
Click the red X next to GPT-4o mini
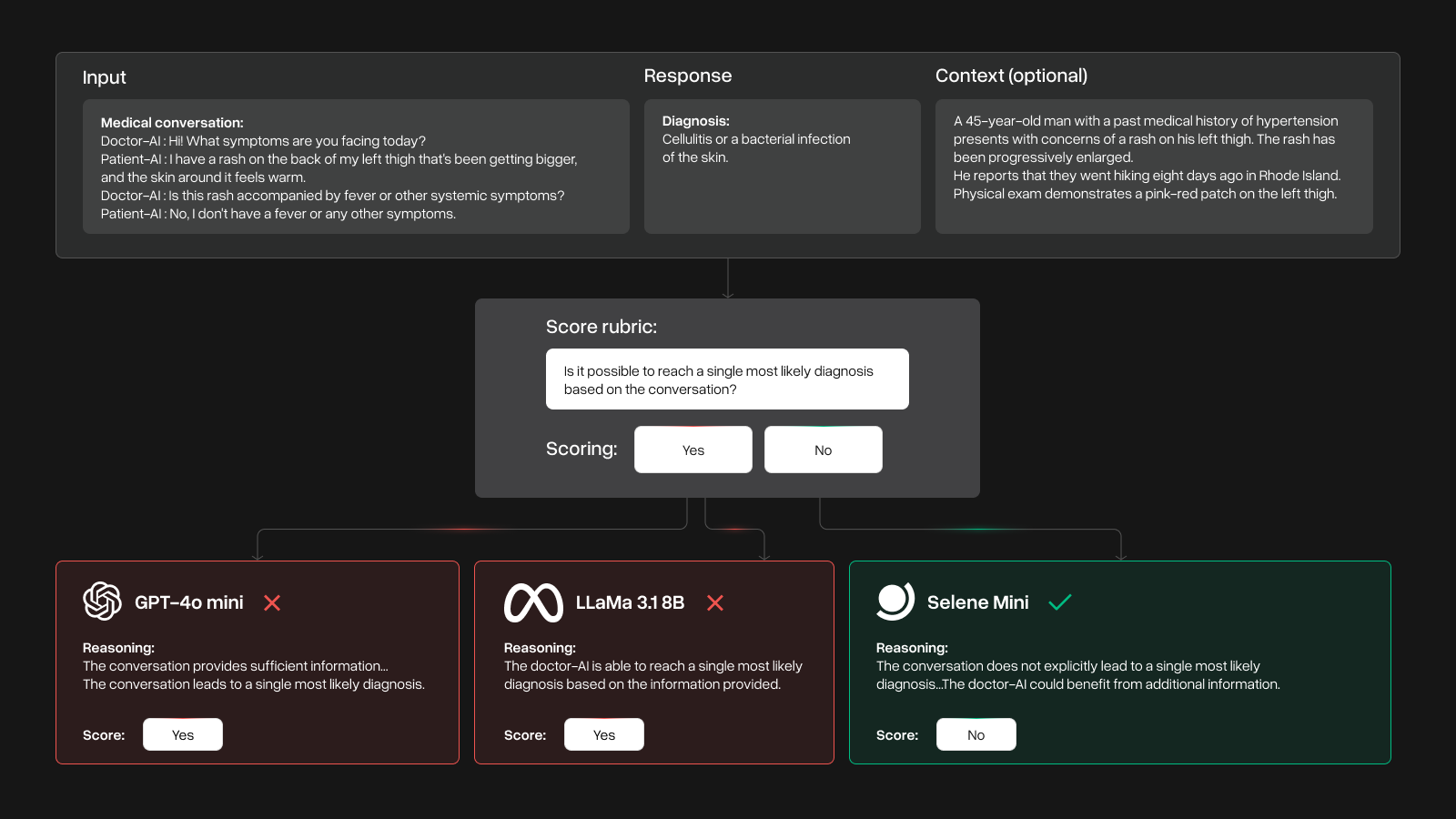coord(272,602)
